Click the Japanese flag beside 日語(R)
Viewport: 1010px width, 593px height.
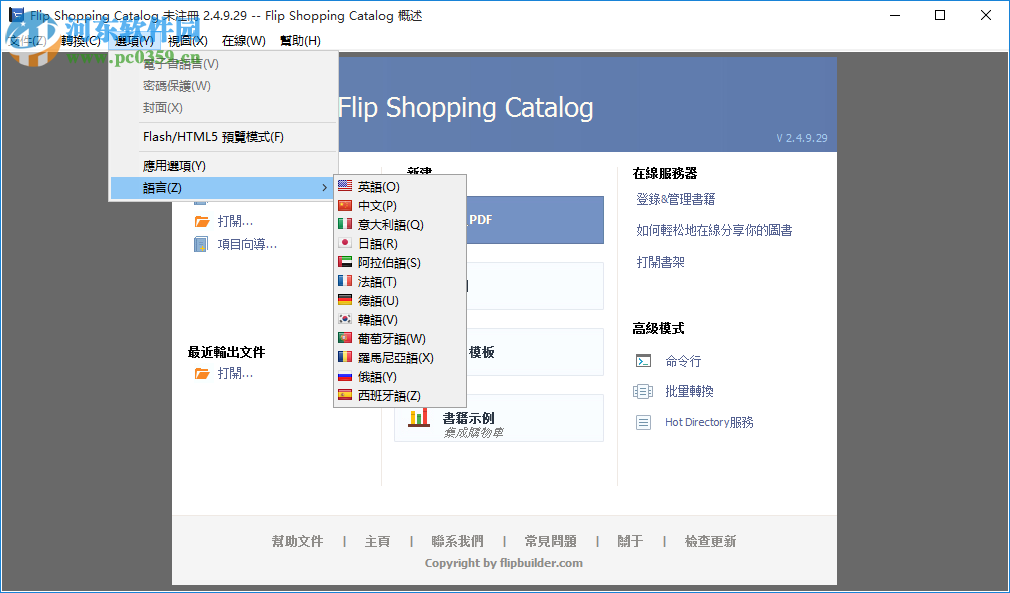[x=345, y=242]
